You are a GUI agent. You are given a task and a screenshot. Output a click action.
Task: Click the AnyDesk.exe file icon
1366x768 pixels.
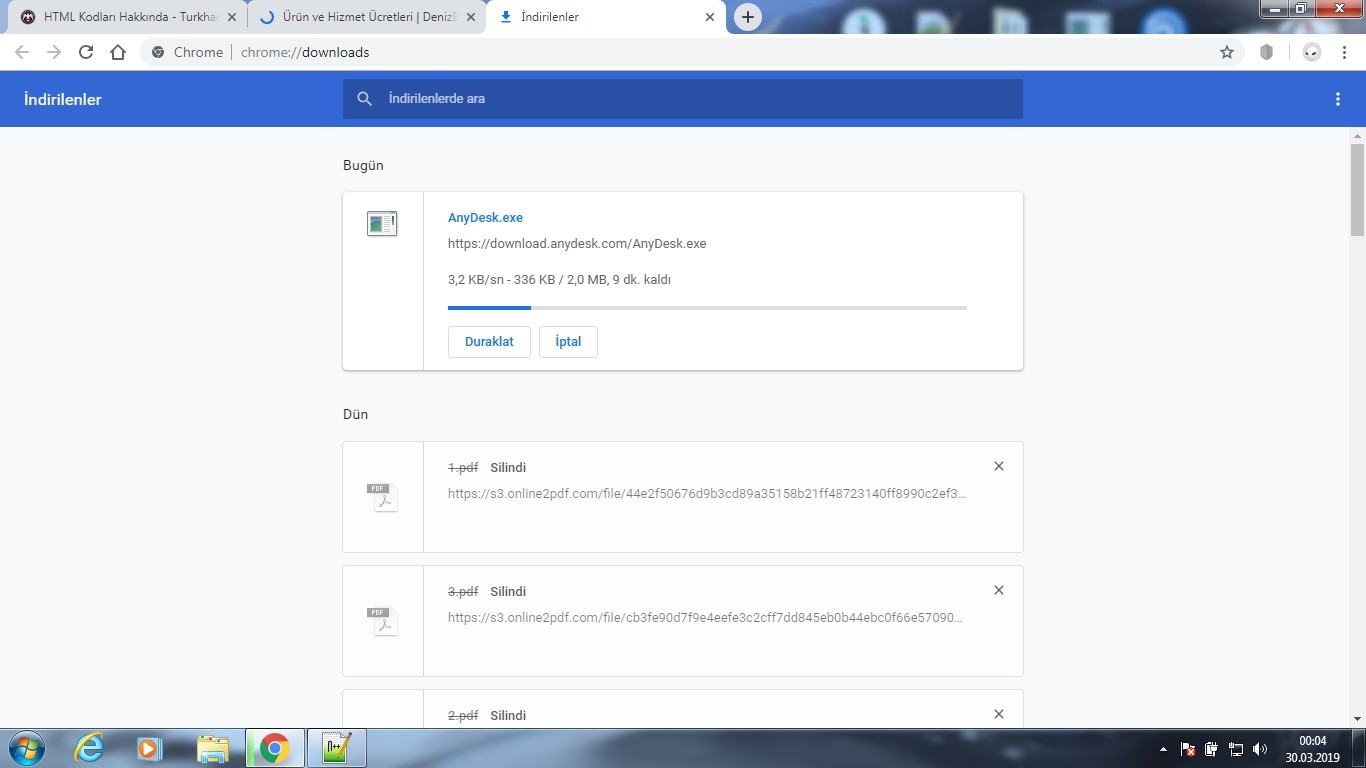(382, 223)
